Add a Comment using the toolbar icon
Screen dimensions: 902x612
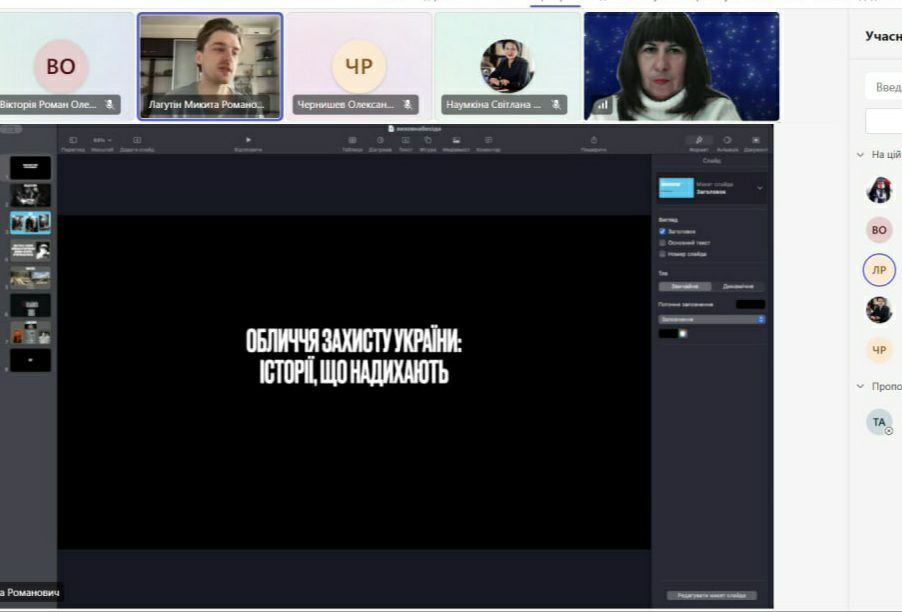pos(488,139)
